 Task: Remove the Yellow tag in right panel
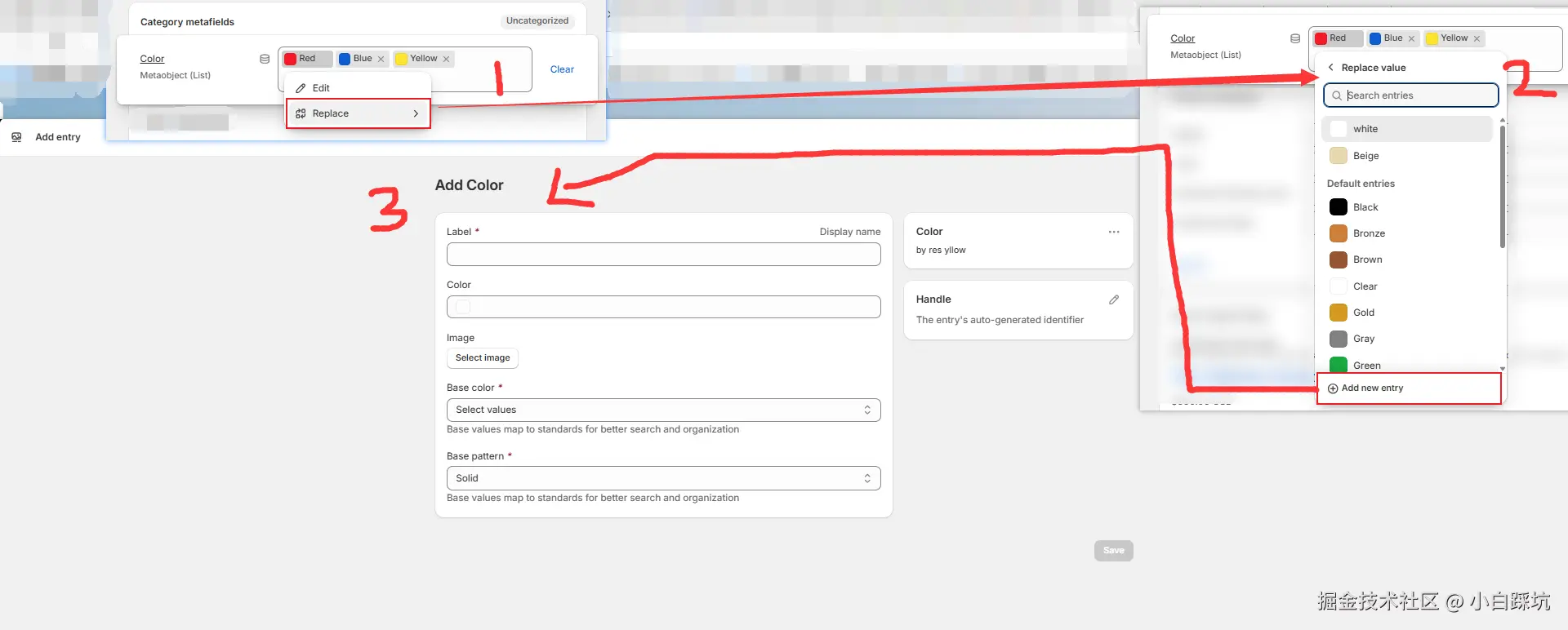[1477, 38]
